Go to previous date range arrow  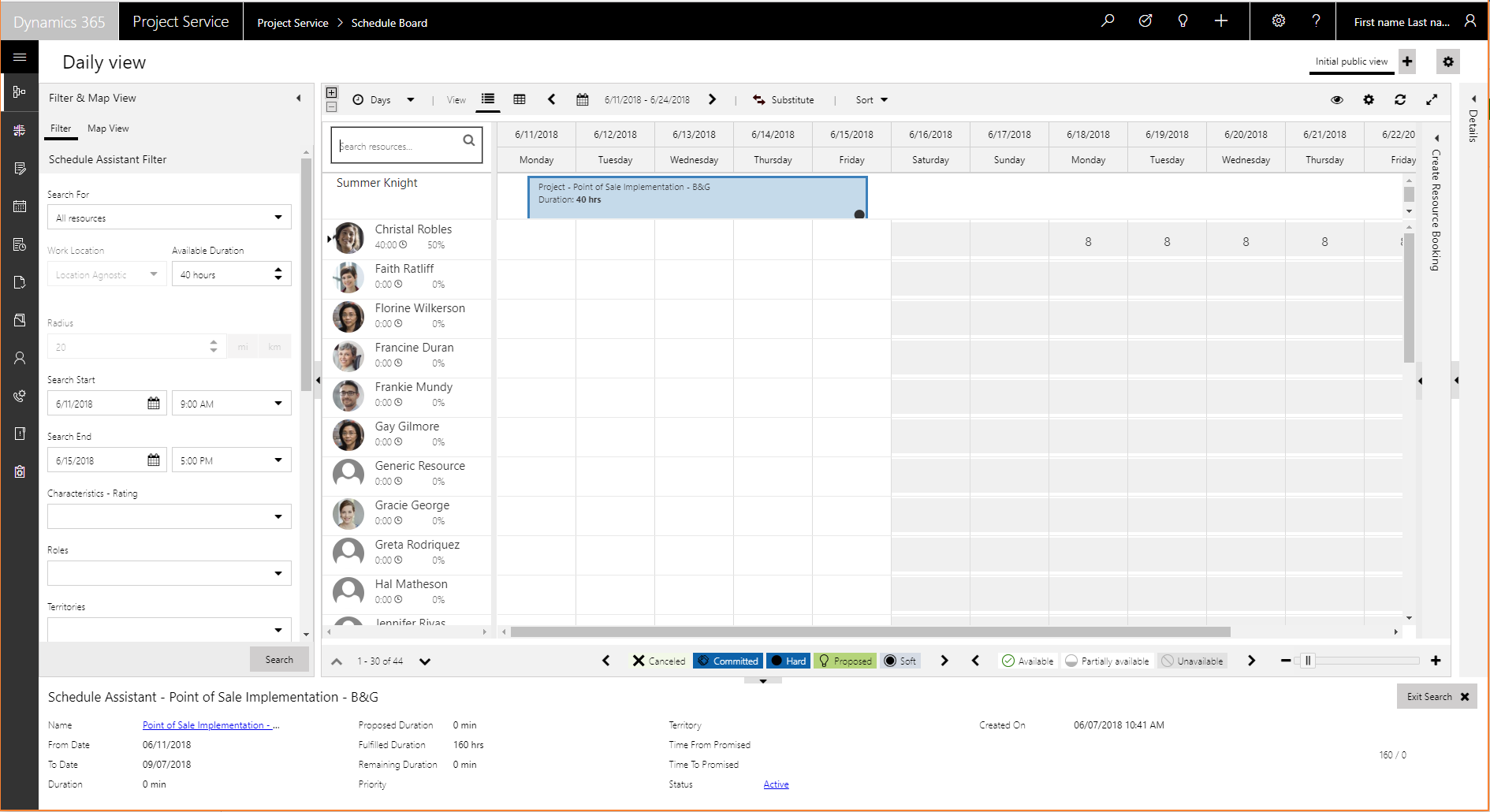(551, 99)
